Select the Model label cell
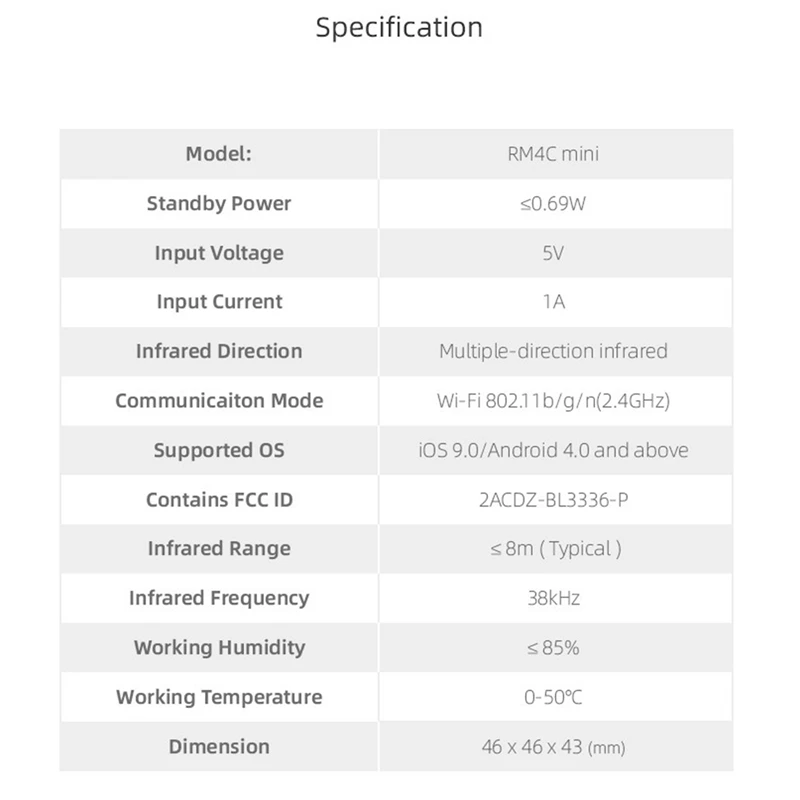The image size is (800, 800). coord(218,154)
